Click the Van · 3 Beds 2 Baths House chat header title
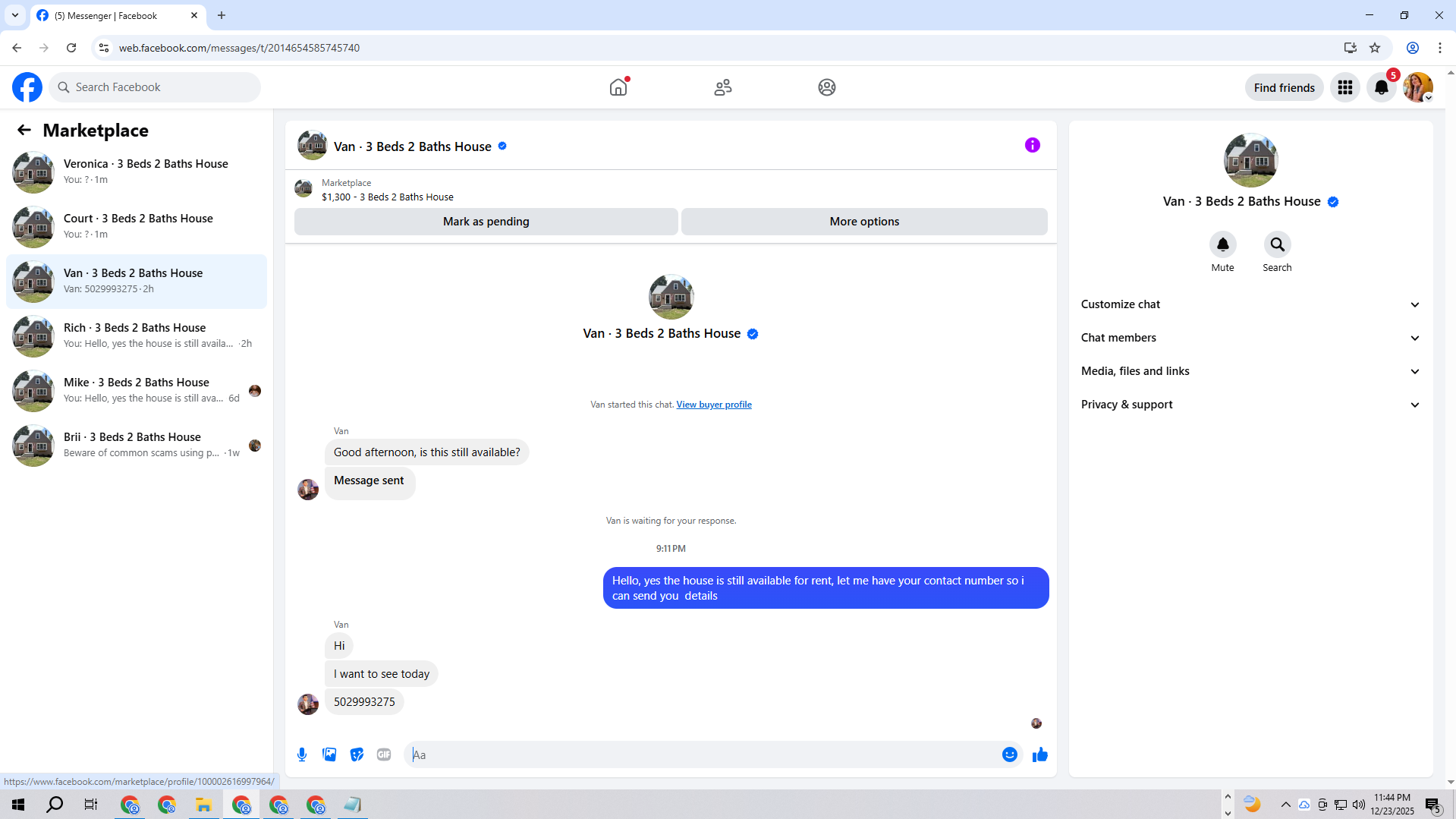 coord(413,146)
